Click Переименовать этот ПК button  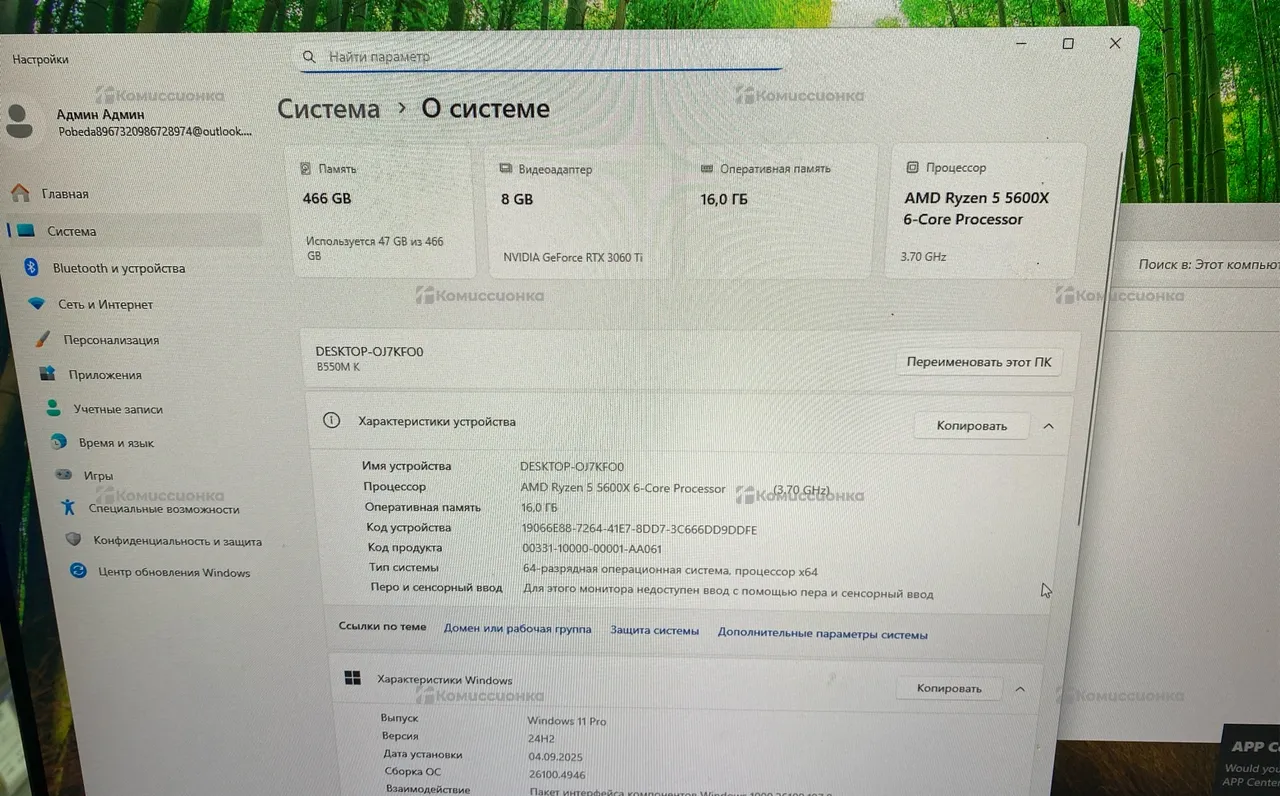click(979, 362)
